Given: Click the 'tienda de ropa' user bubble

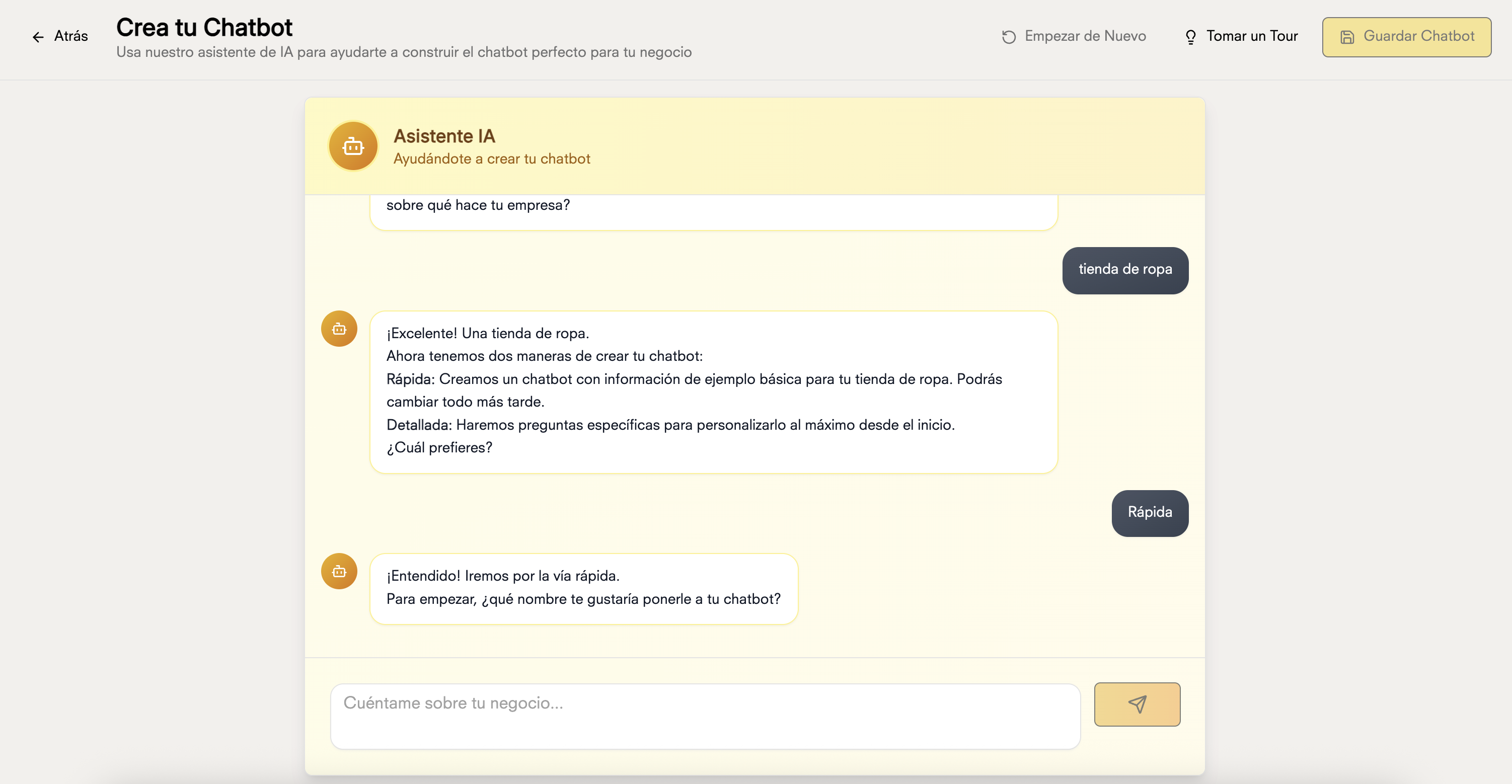Looking at the screenshot, I should click(1124, 270).
